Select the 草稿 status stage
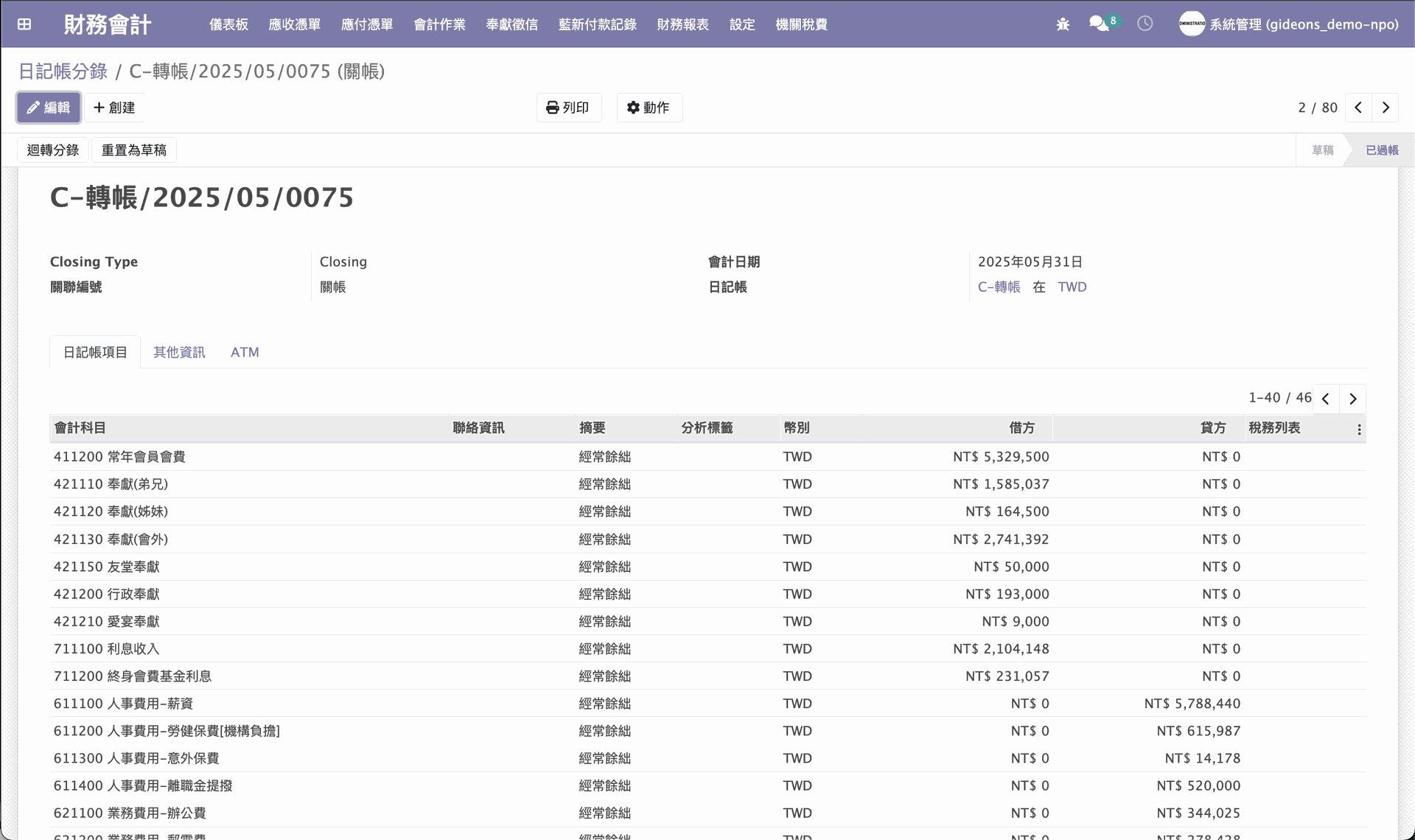Image resolution: width=1415 pixels, height=840 pixels. 1322,150
